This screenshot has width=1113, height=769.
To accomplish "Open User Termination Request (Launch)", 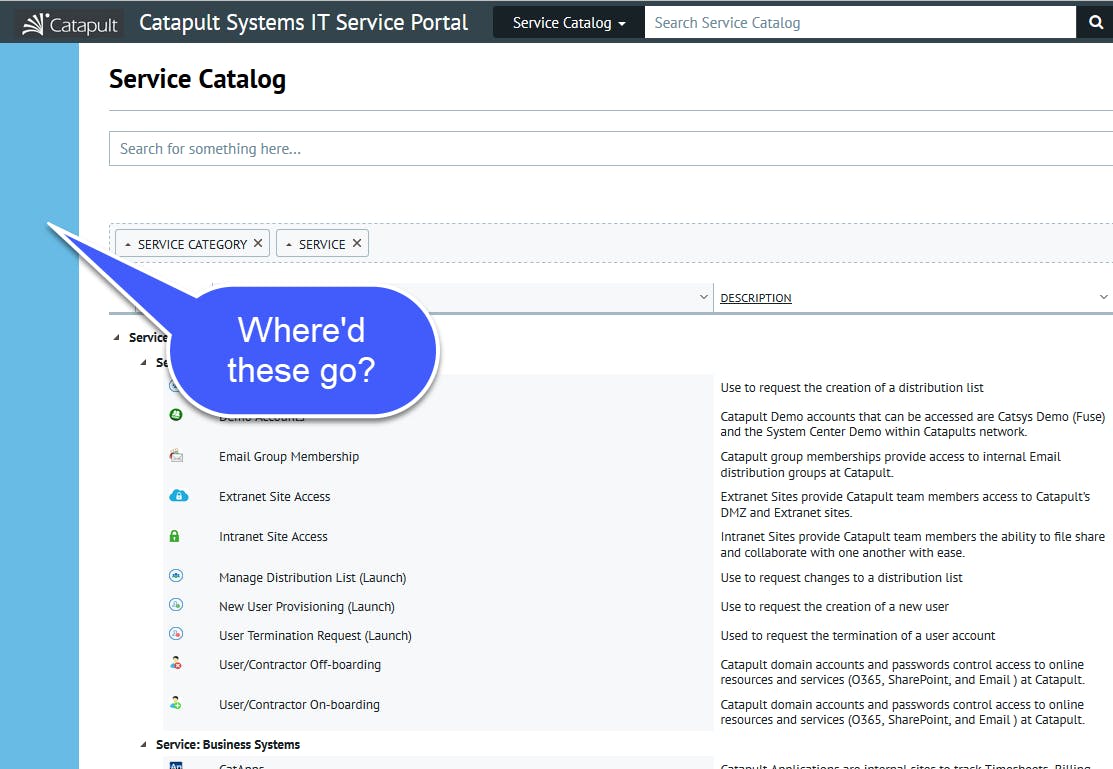I will point(315,636).
